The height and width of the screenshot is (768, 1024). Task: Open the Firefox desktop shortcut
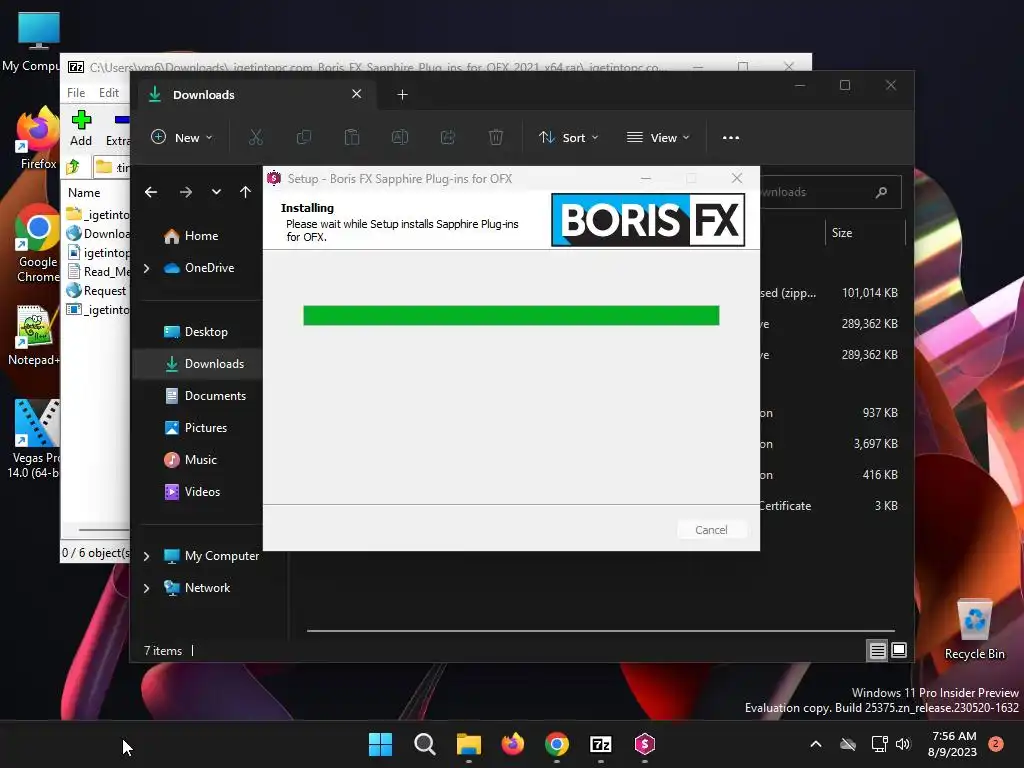tap(37, 140)
